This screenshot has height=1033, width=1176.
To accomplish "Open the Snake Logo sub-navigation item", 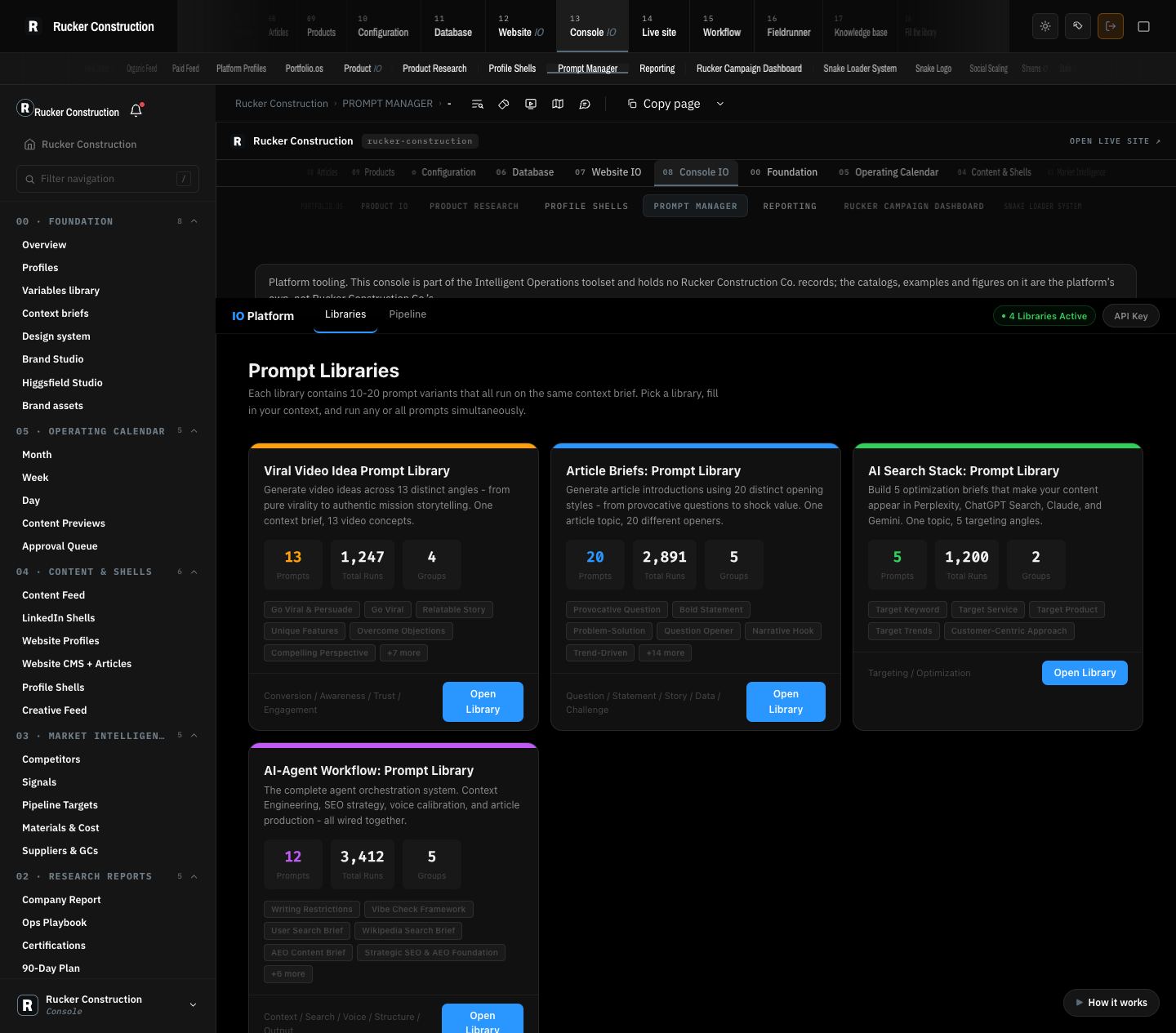I will tap(933, 69).
